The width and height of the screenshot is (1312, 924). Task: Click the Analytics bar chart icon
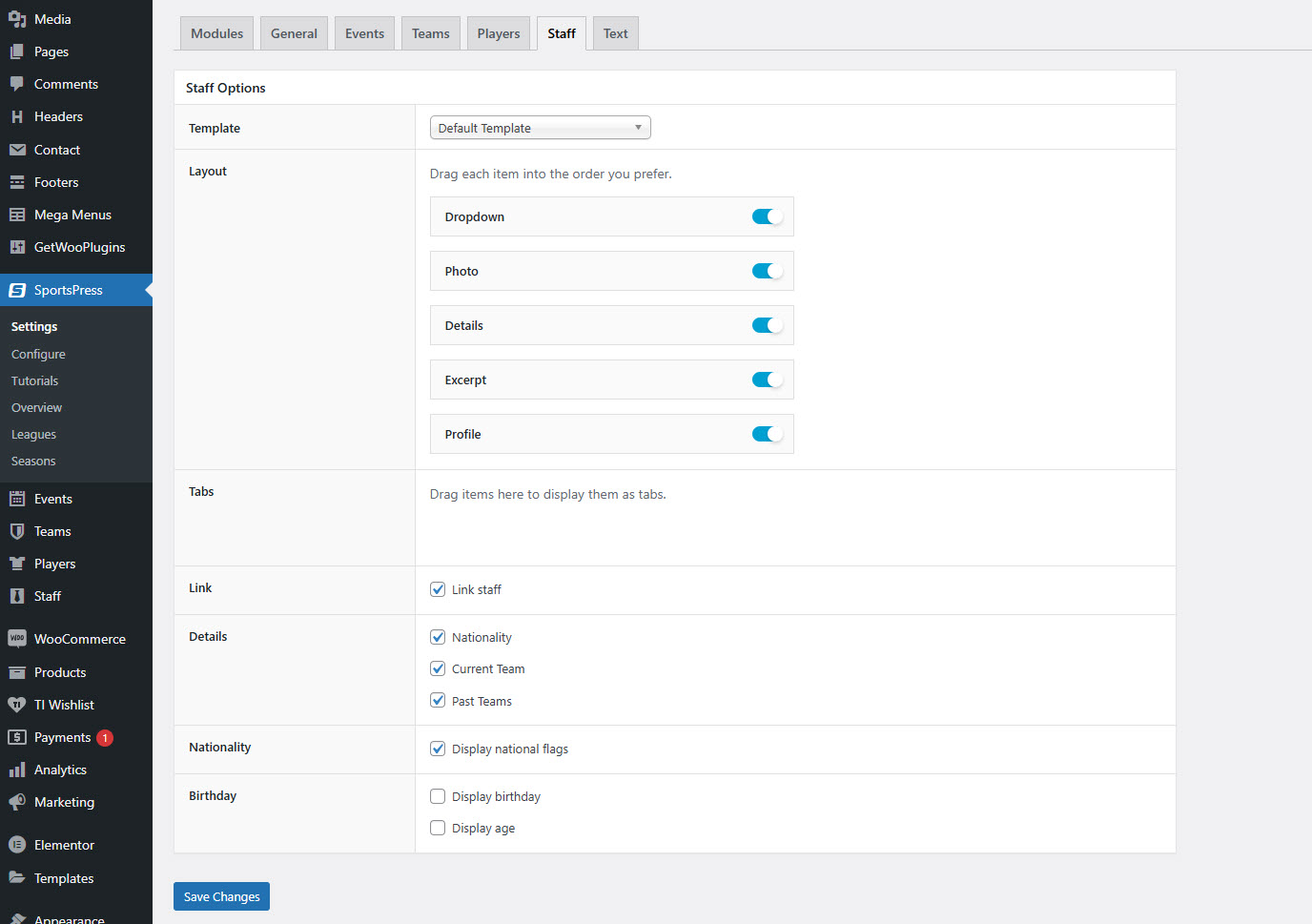17,770
